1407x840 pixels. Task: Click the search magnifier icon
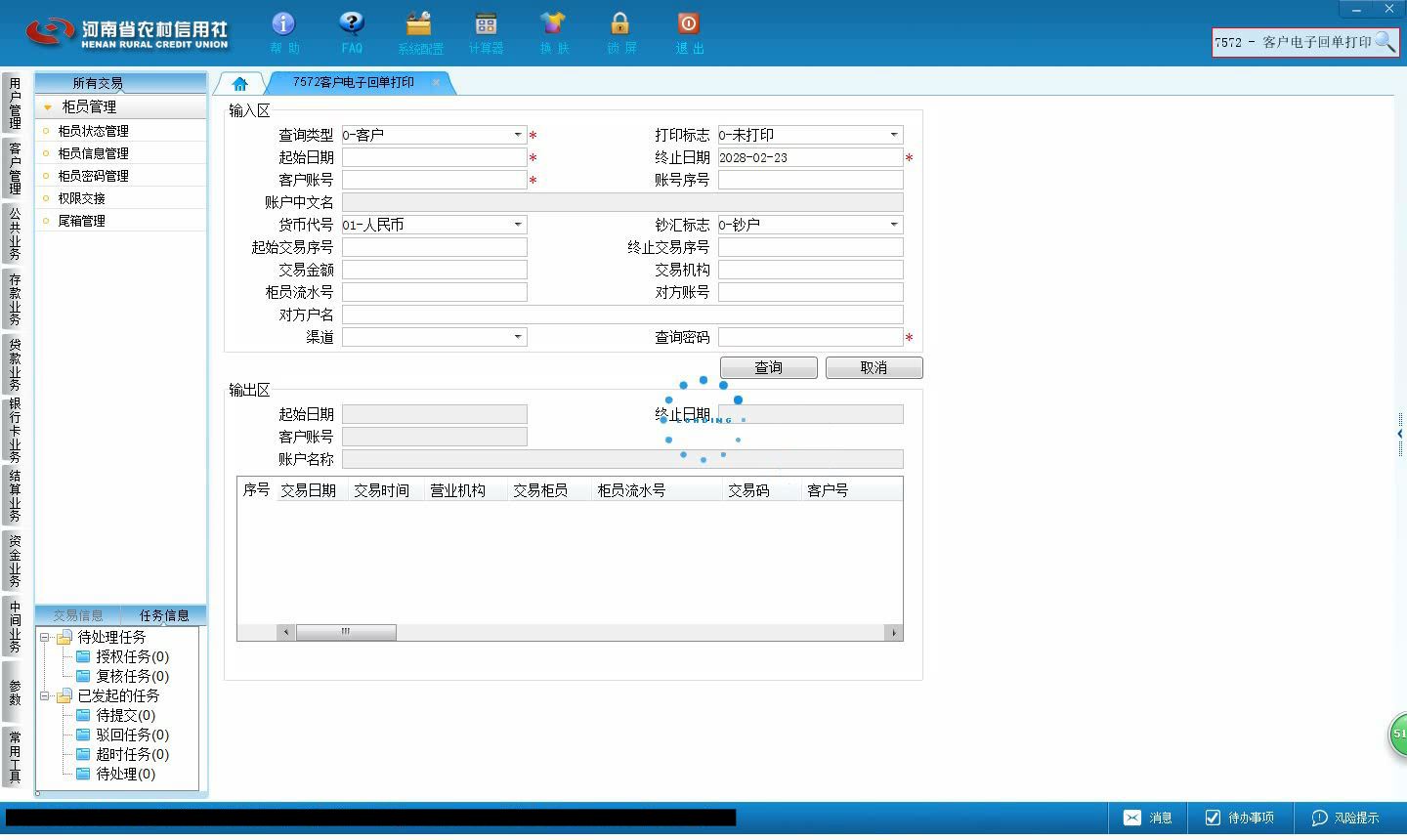[1385, 42]
